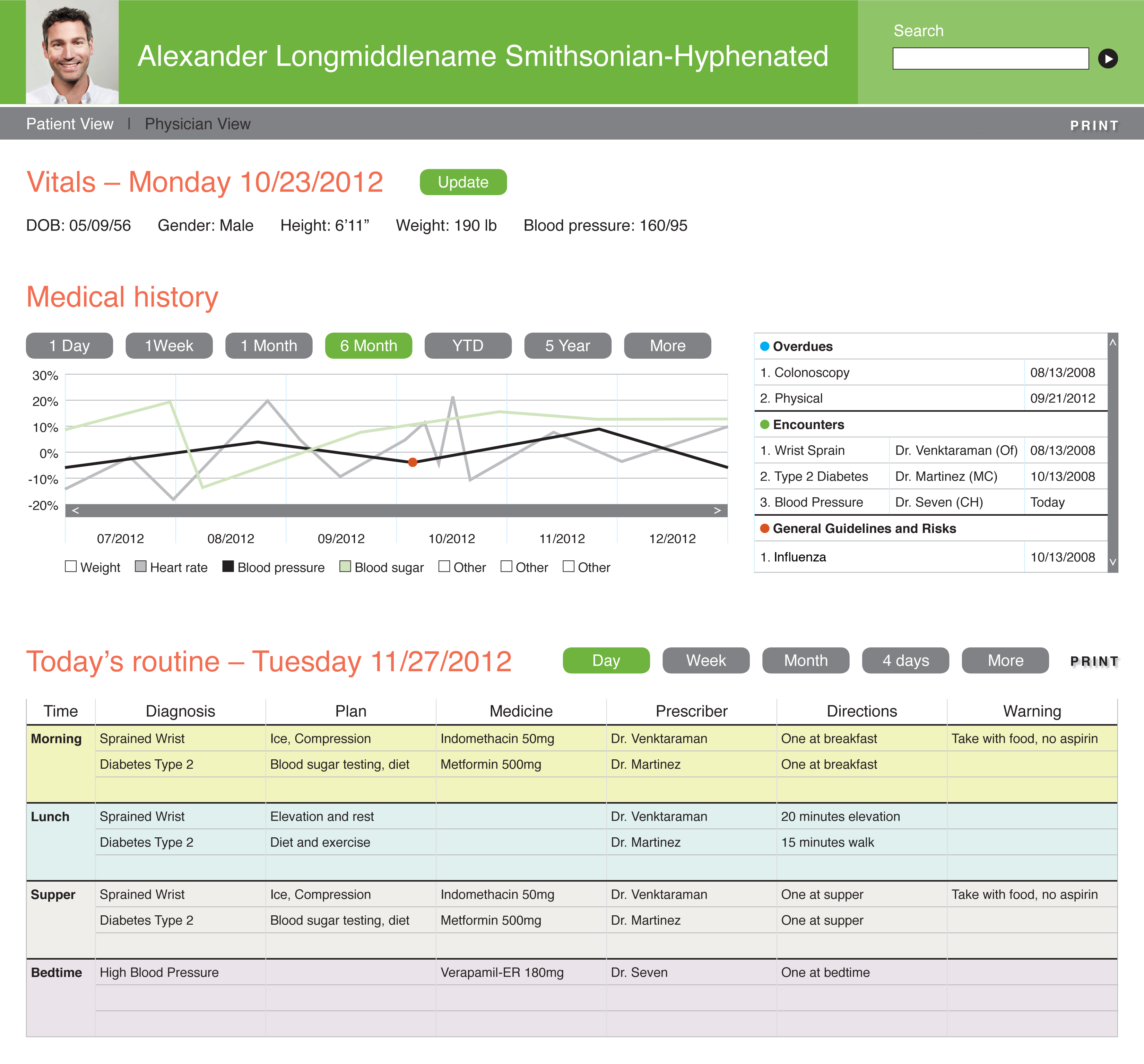Click the green Encounters bullet icon
This screenshot has height=1064, width=1144.
(x=764, y=424)
